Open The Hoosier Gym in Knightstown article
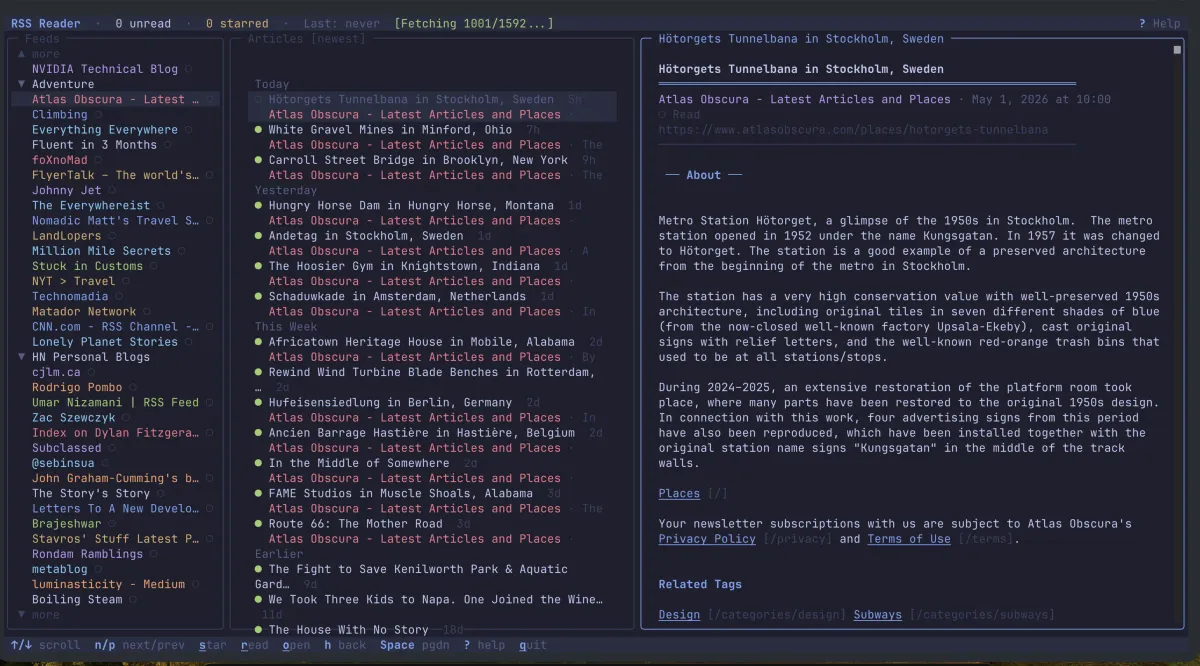1200x666 pixels. (x=404, y=266)
